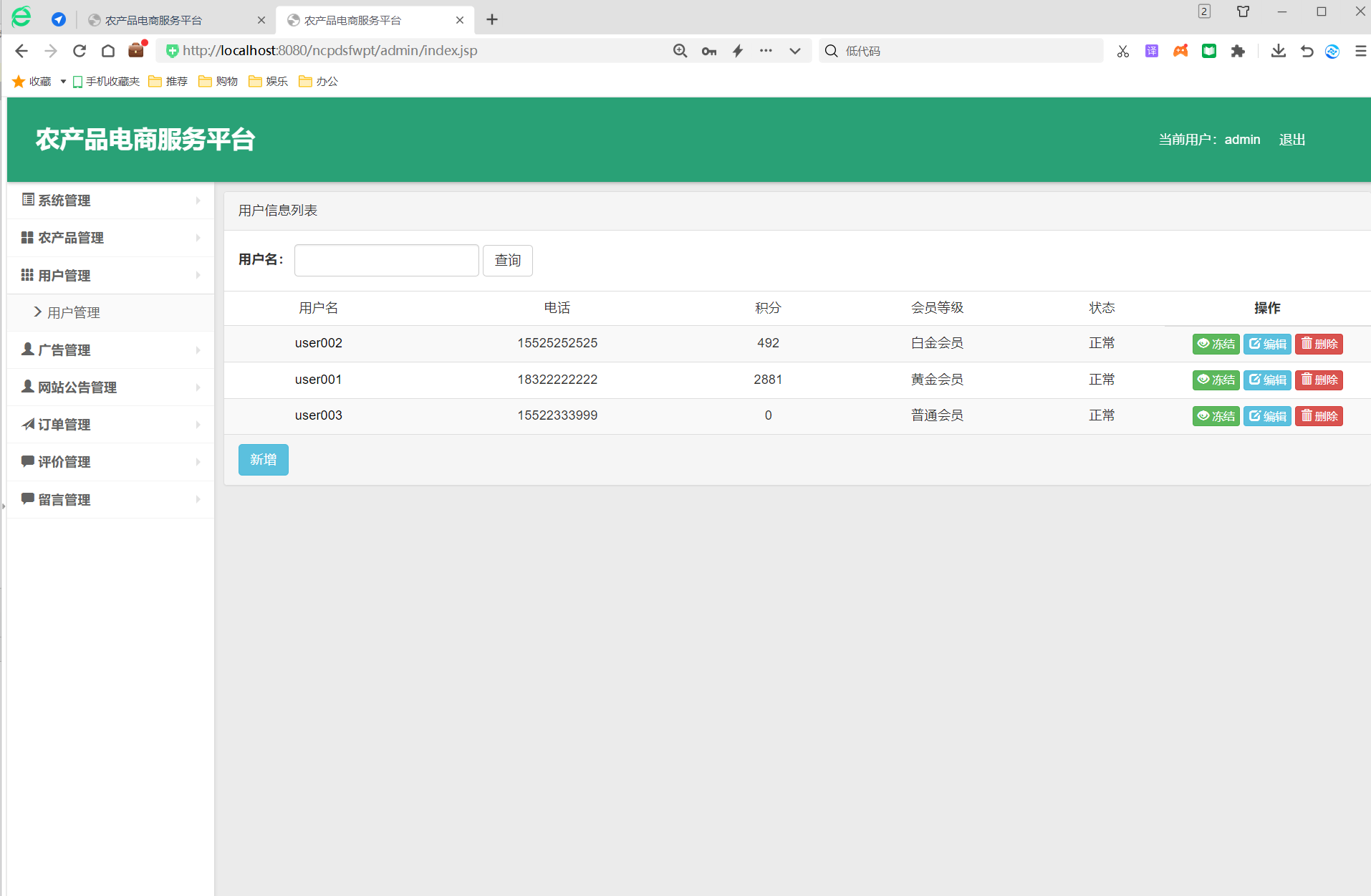Delete user002 with 删除 button
The image size is (1371, 896).
tap(1319, 344)
